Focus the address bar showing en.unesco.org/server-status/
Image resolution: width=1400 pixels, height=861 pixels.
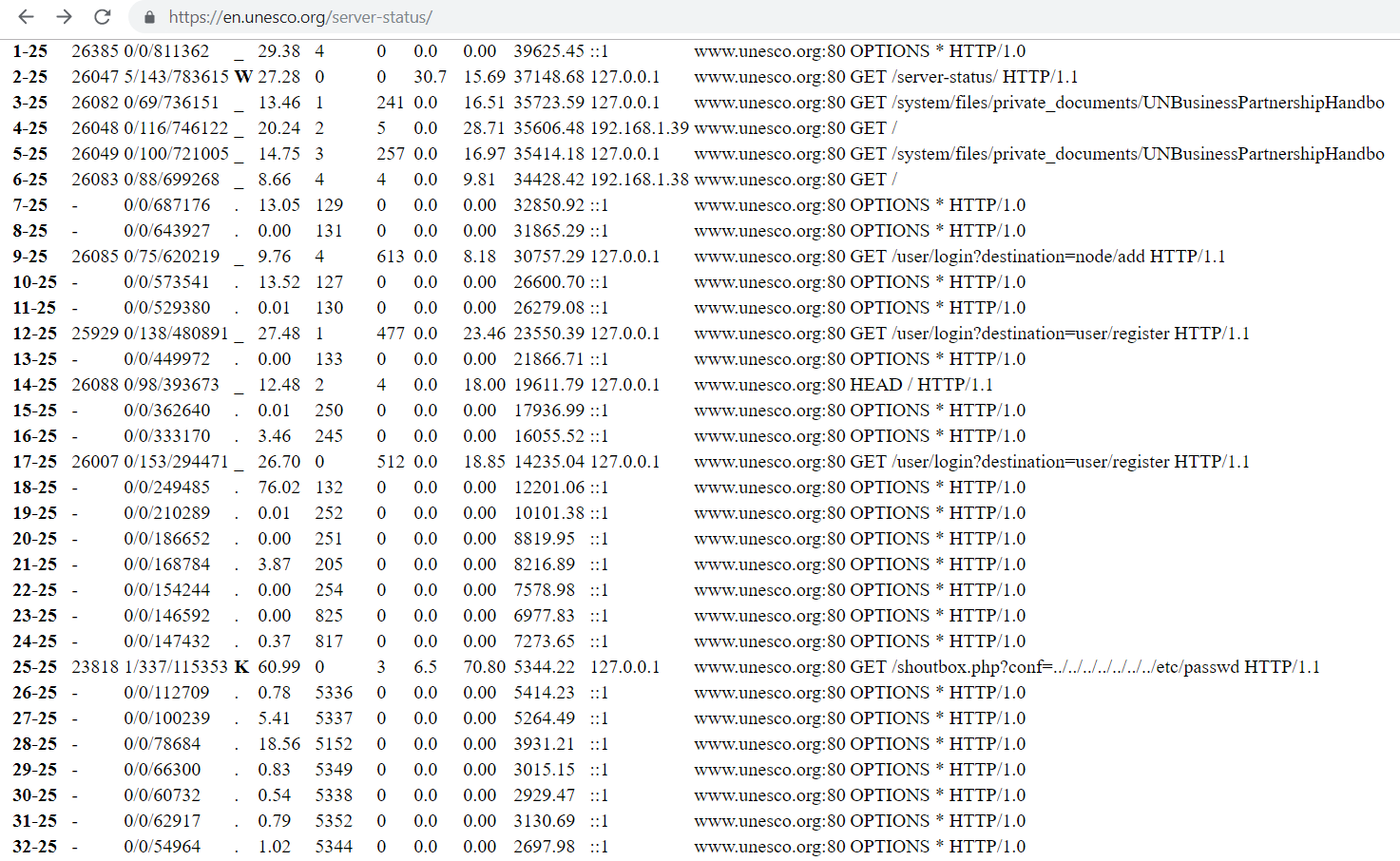[x=300, y=17]
